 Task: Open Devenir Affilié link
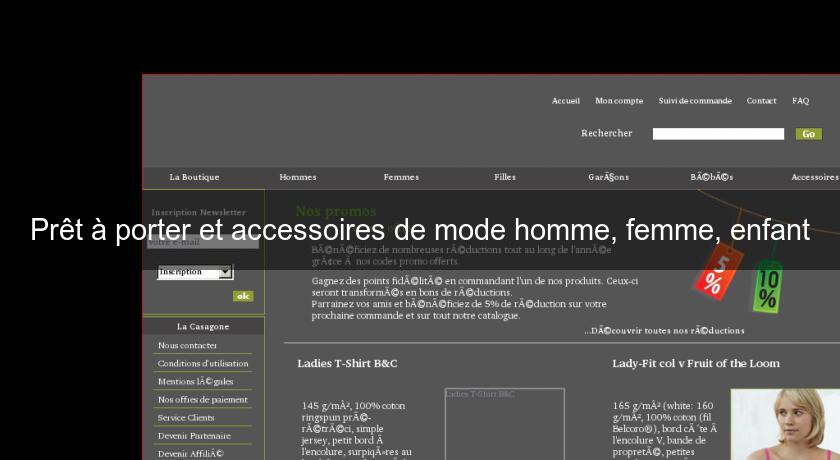[191, 454]
